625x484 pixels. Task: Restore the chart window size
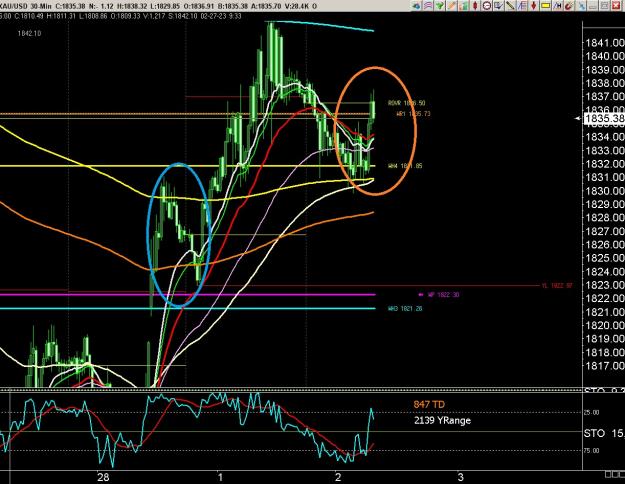click(x=604, y=6)
